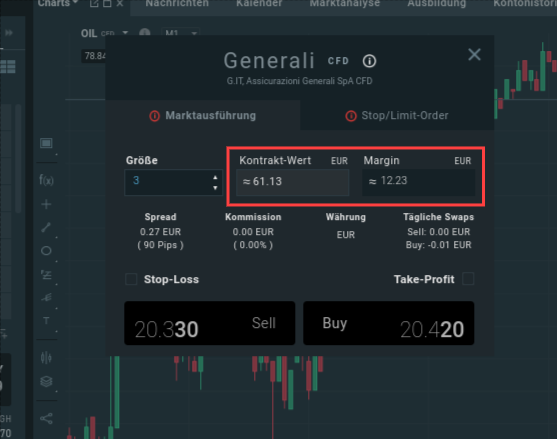This screenshot has width=557, height=439.
Task: Select the ellipse shape tool
Action: click(x=46, y=251)
